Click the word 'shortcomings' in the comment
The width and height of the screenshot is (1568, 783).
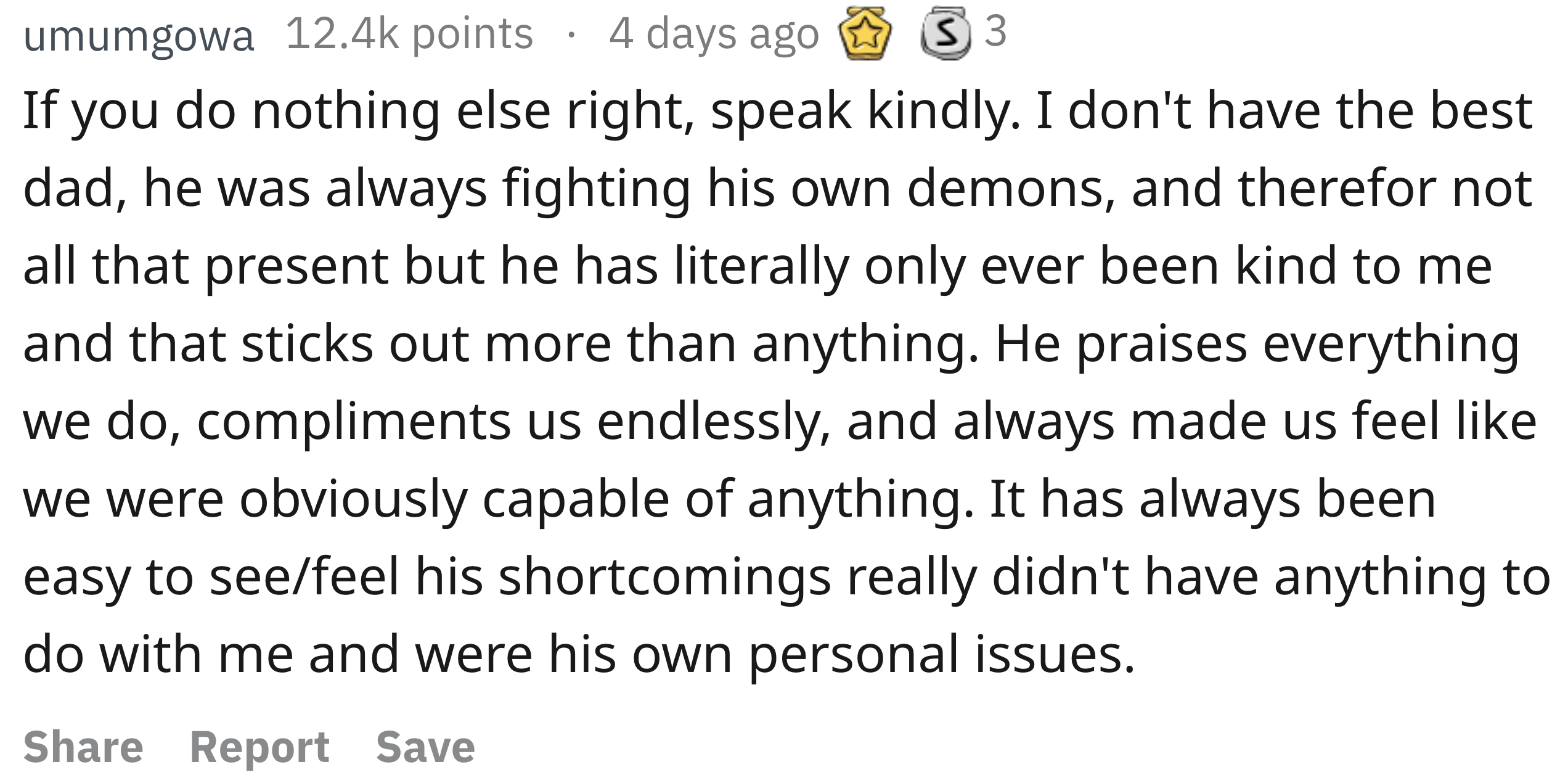(664, 578)
